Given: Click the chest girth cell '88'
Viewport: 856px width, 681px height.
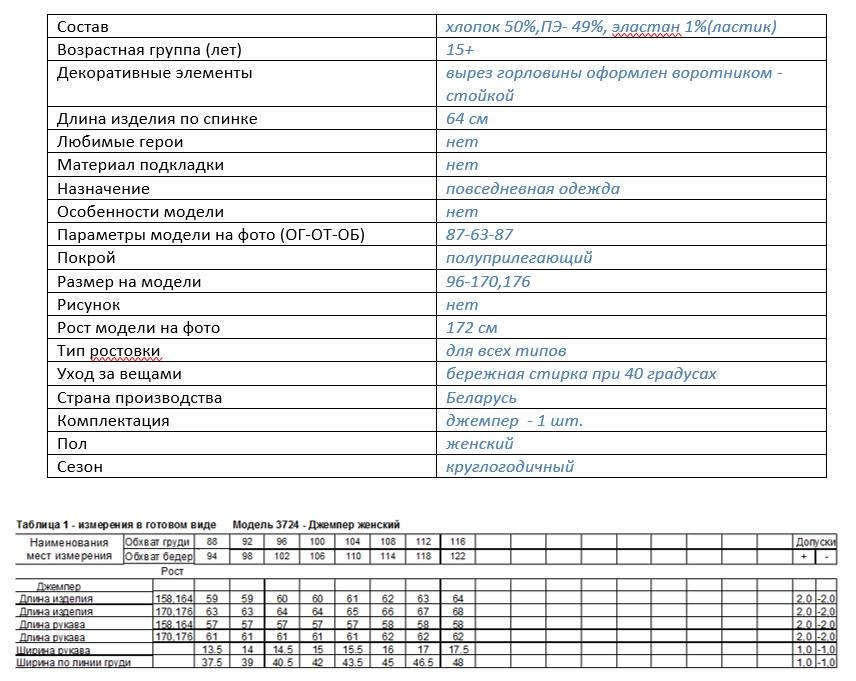Looking at the screenshot, I should click(x=212, y=542).
